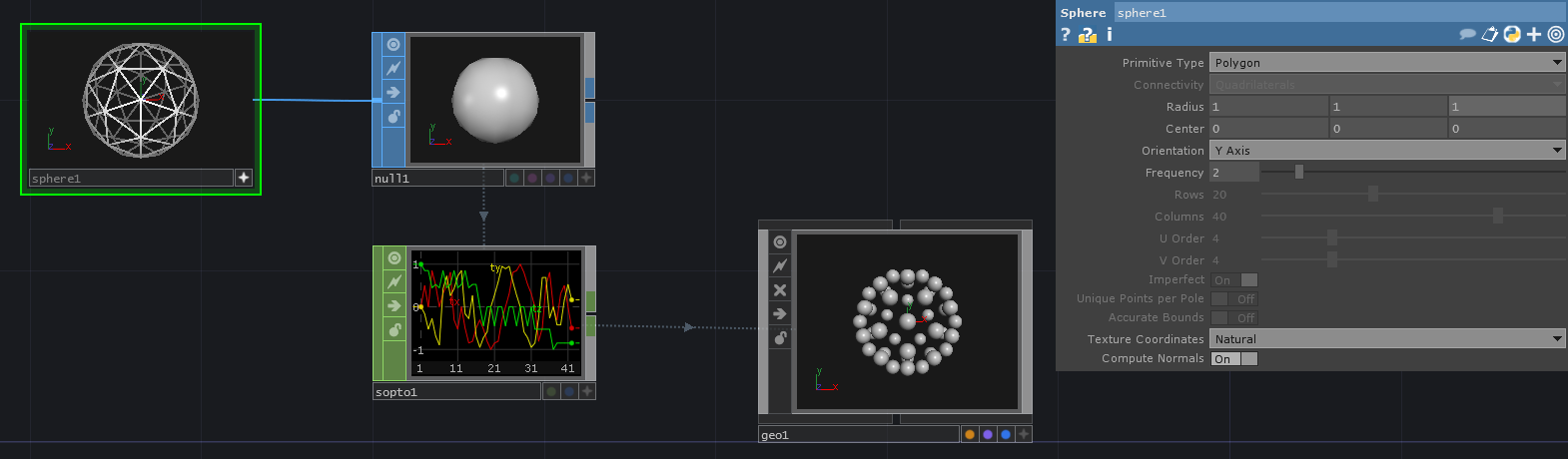This screenshot has height=459, width=1568.
Task: Click the Frequency slider handle
Action: pos(1298,173)
